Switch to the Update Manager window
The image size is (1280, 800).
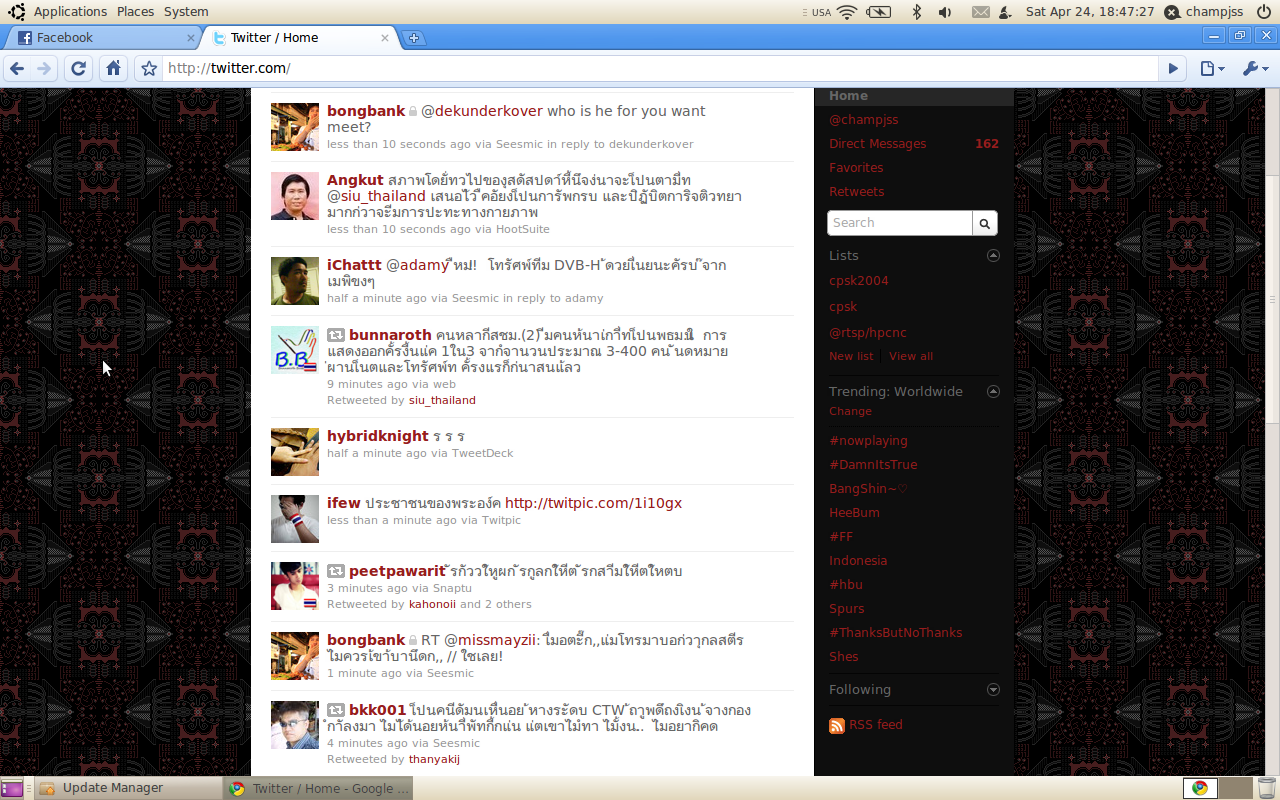129,788
